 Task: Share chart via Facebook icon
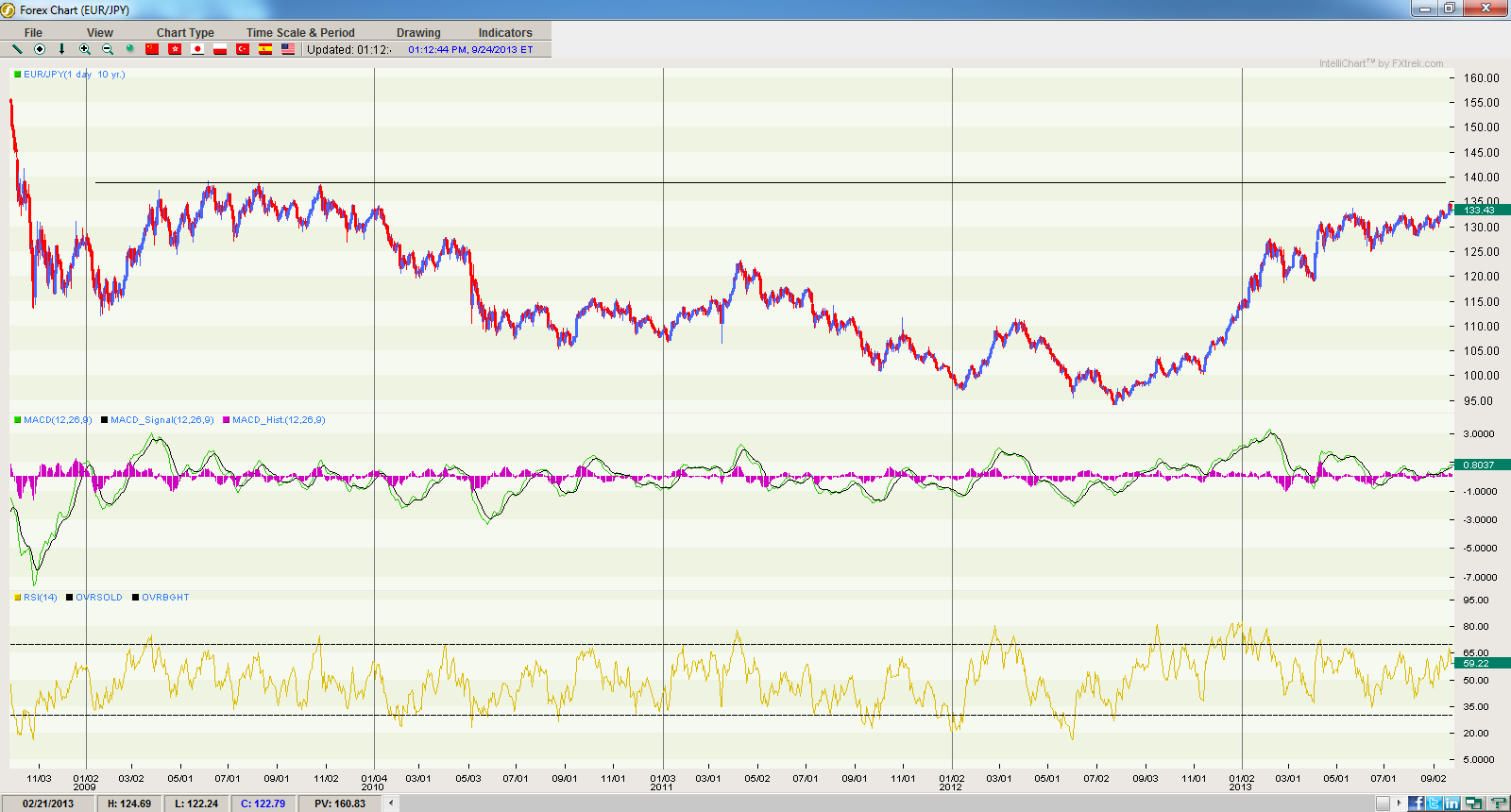(x=1417, y=804)
